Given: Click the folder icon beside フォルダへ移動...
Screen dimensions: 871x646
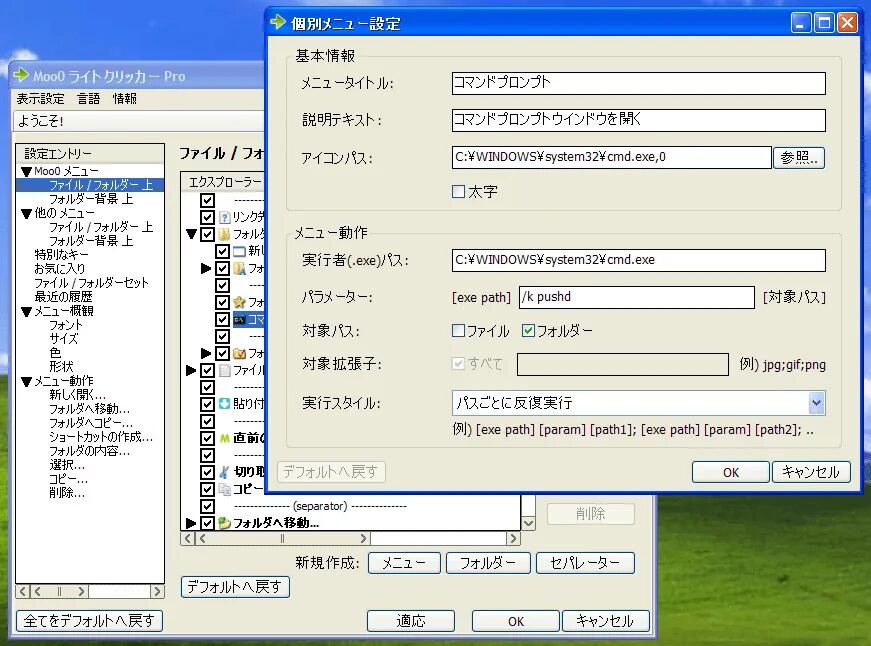Looking at the screenshot, I should click(x=224, y=523).
